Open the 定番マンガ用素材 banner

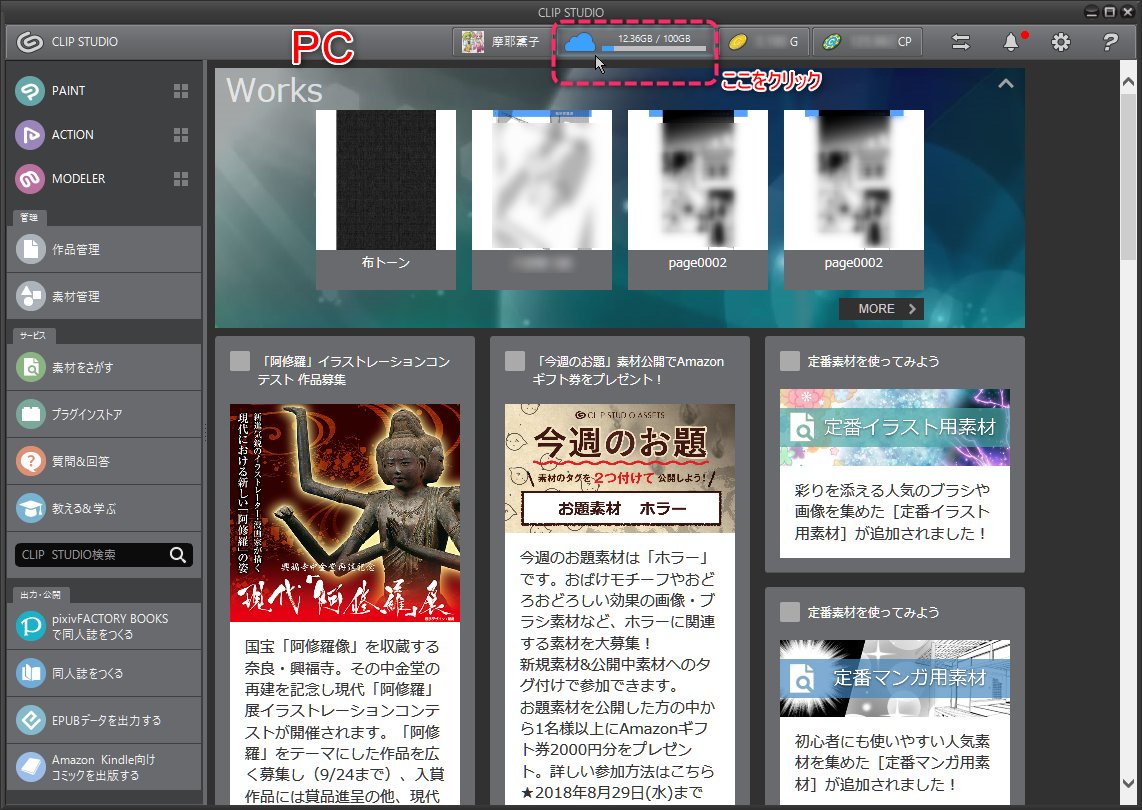[x=895, y=679]
